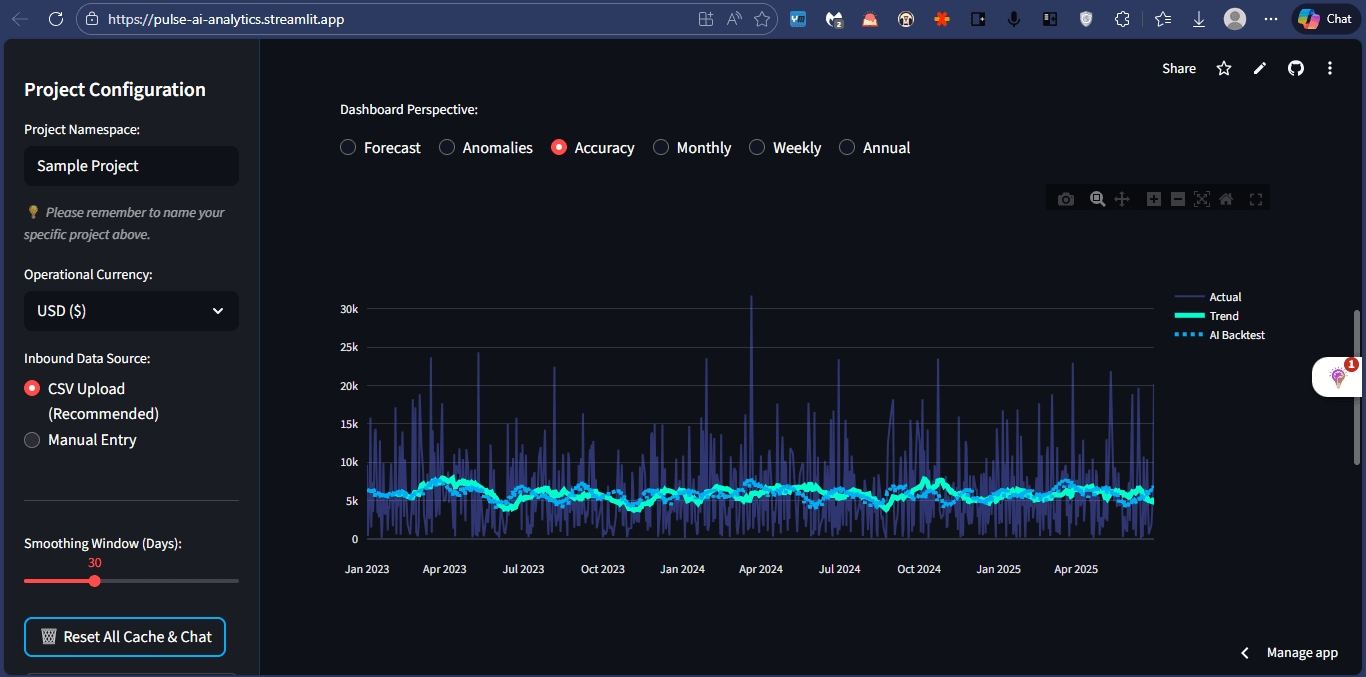Star this Streamlit app
The width and height of the screenshot is (1366, 677).
click(x=1224, y=68)
